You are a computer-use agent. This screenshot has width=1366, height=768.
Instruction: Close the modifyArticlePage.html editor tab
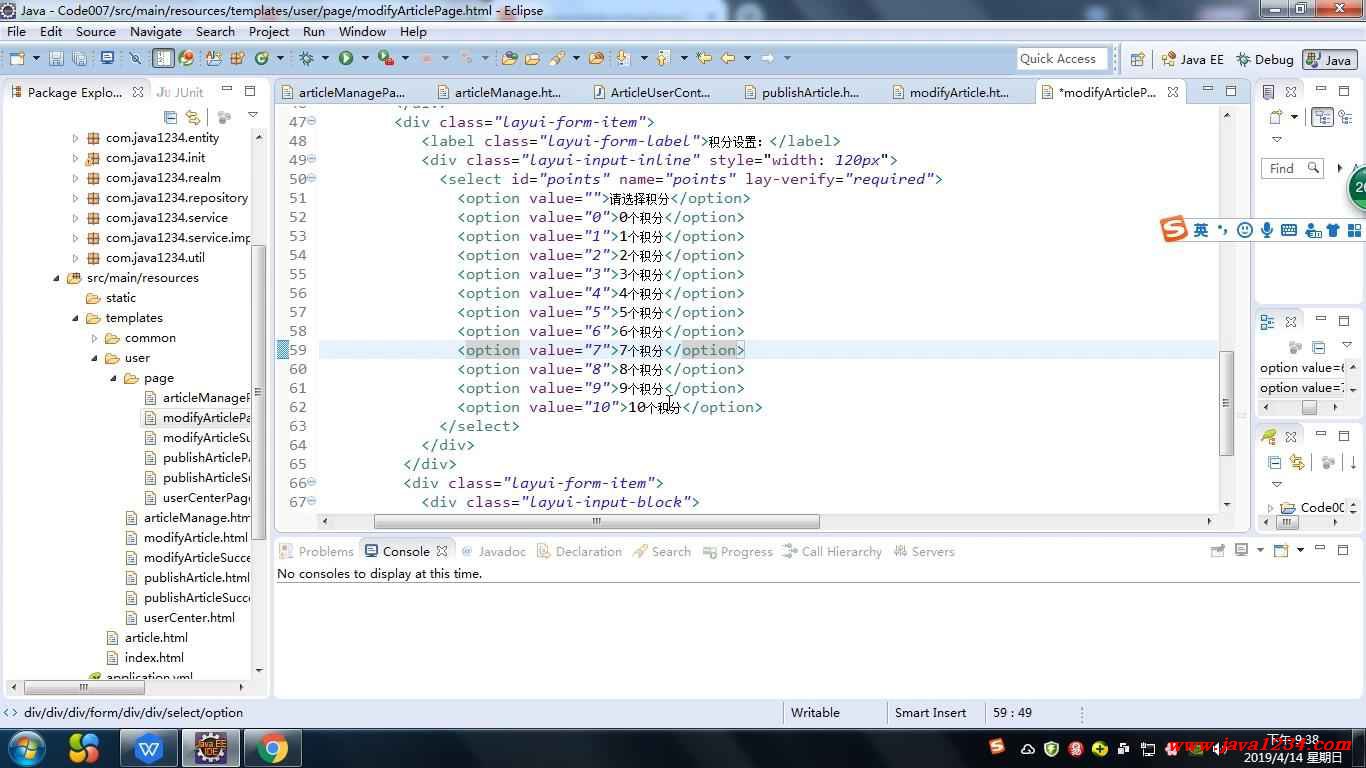pos(1173,92)
